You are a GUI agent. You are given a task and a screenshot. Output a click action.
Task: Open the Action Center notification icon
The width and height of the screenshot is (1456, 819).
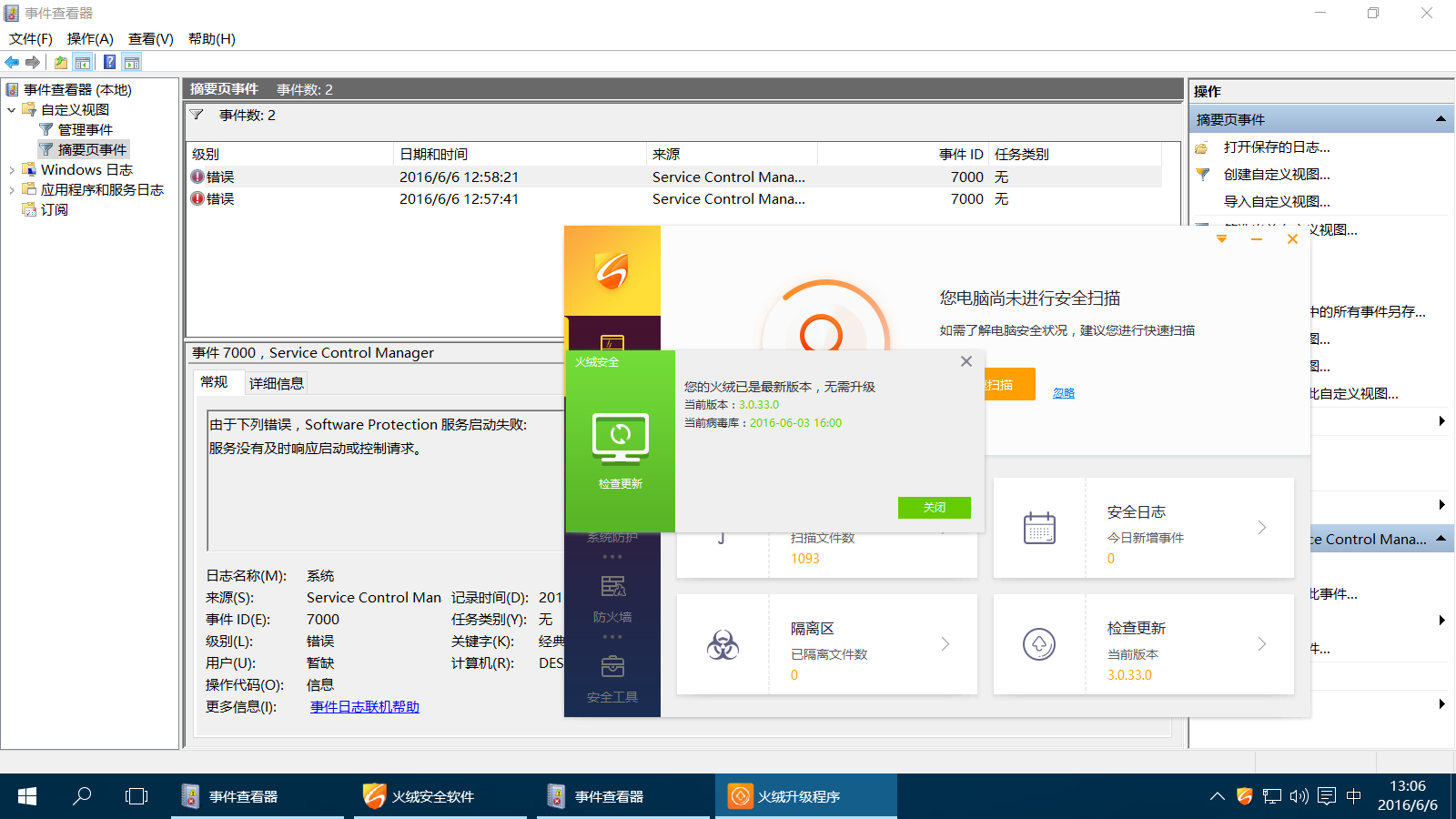(x=1327, y=796)
